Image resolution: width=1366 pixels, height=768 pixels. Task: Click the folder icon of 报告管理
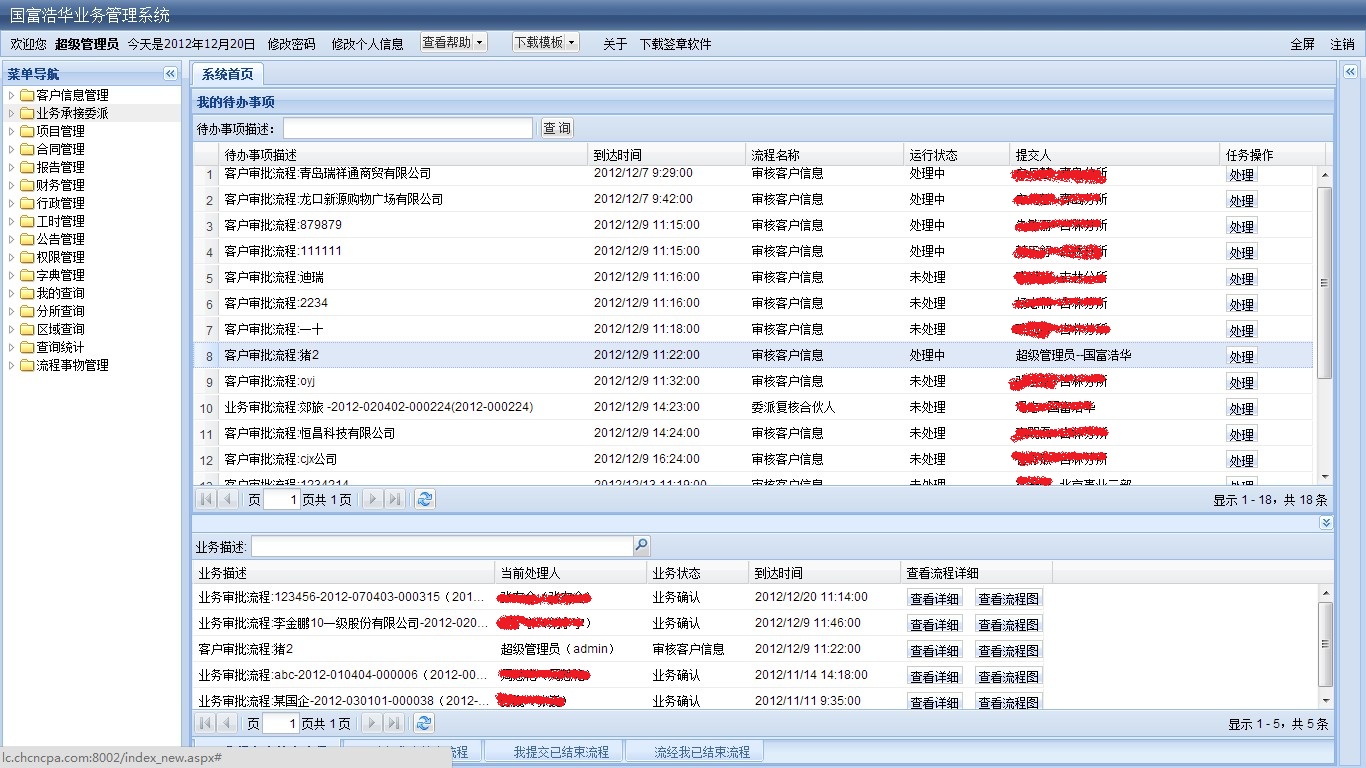(27, 167)
